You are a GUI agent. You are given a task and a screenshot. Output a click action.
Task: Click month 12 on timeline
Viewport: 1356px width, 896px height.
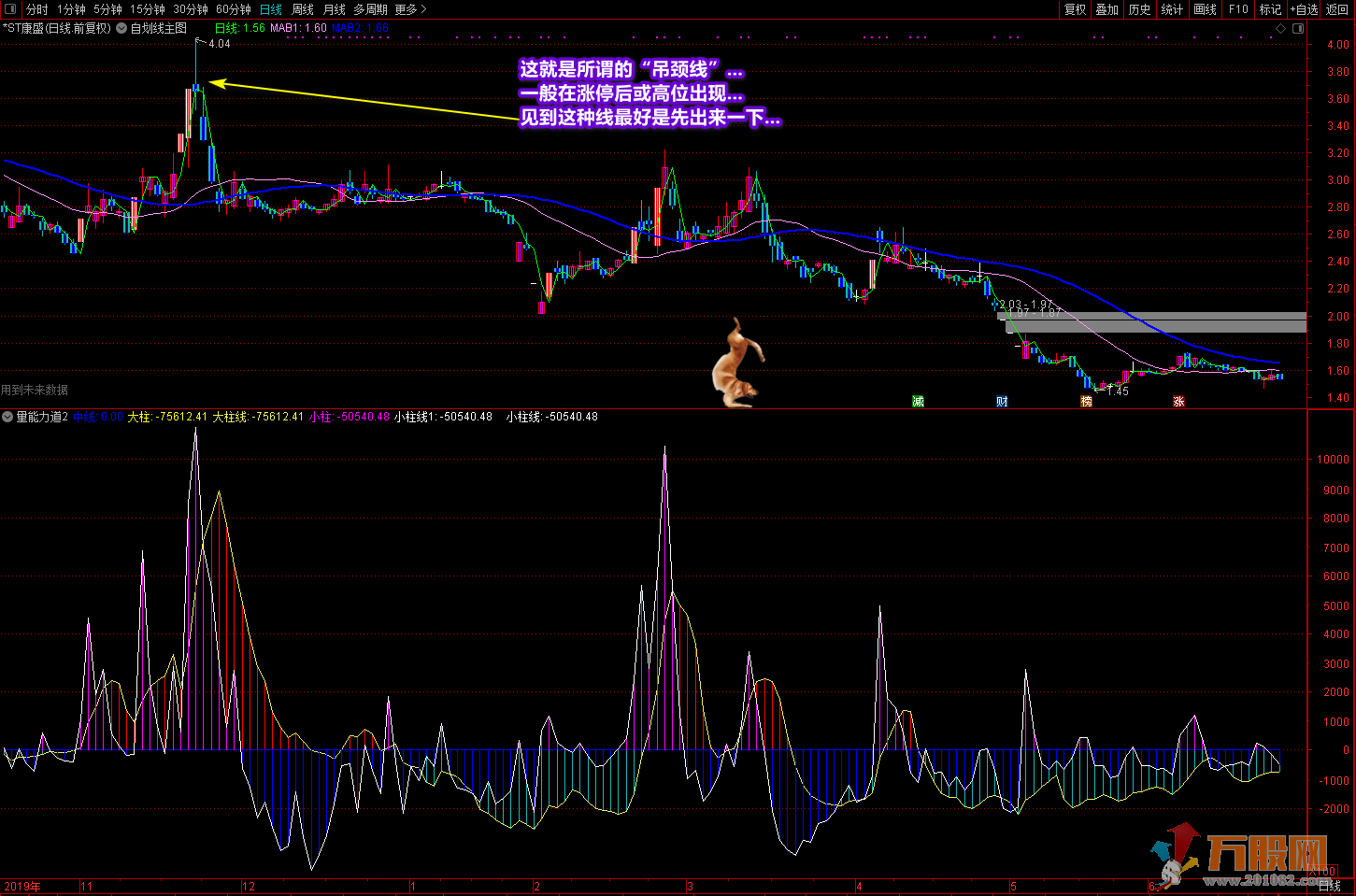click(248, 887)
